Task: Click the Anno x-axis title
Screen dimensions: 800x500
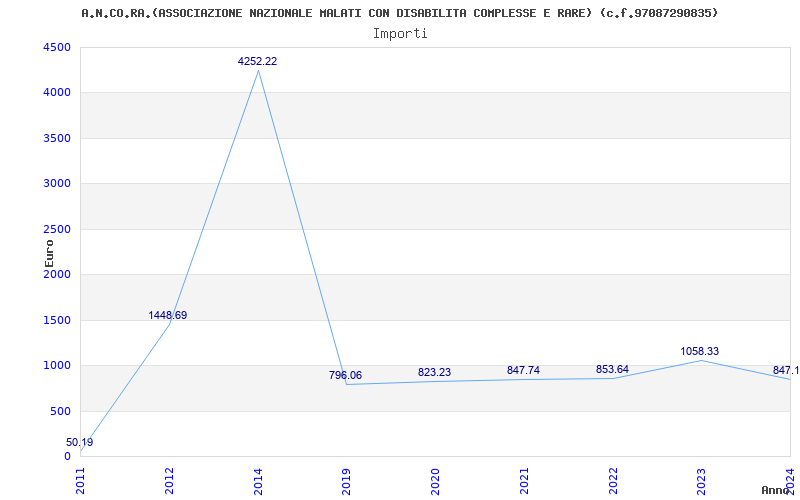Action: click(x=776, y=490)
